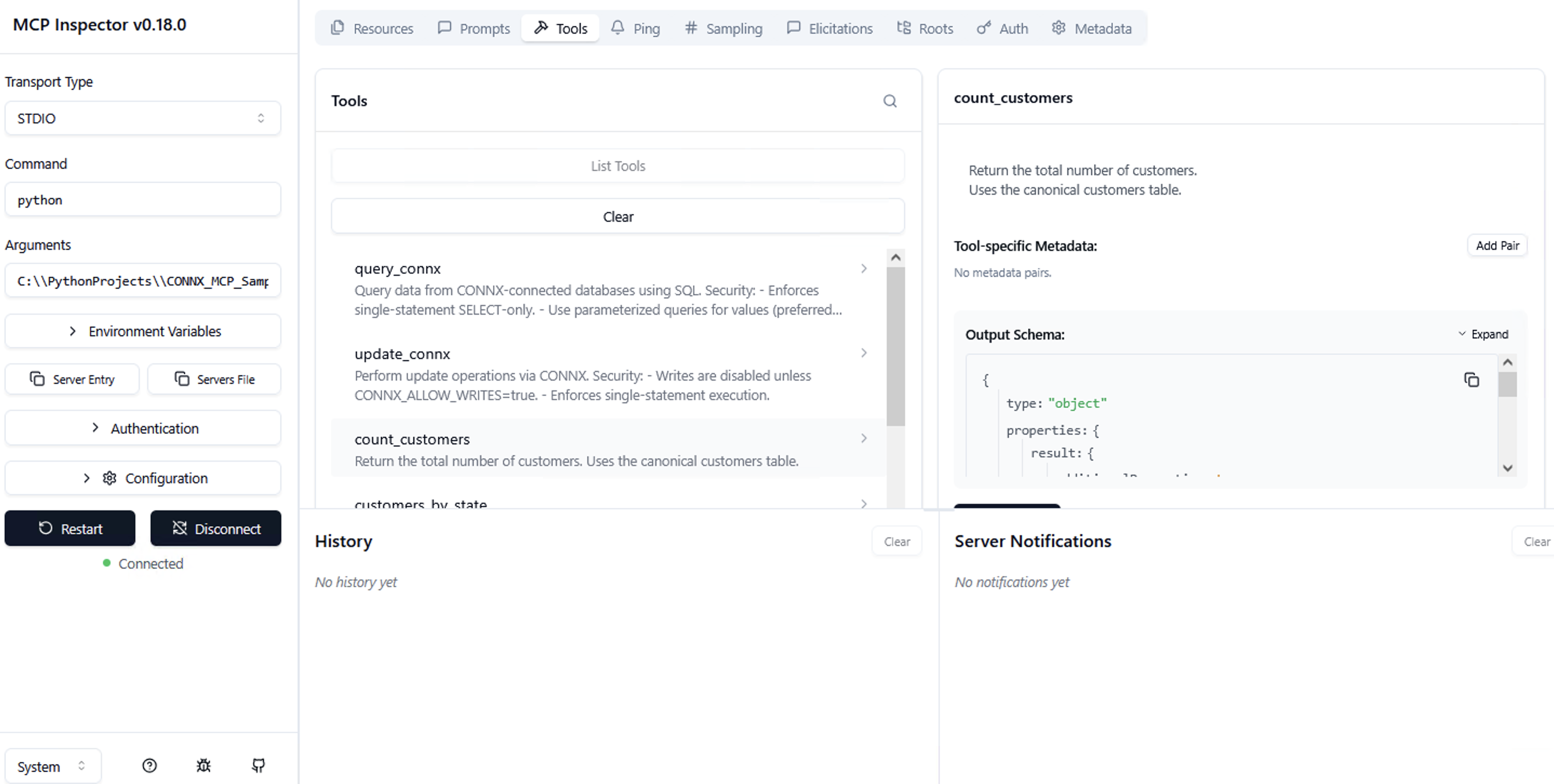
Task: Open the GitHub icon link
Action: tap(258, 765)
